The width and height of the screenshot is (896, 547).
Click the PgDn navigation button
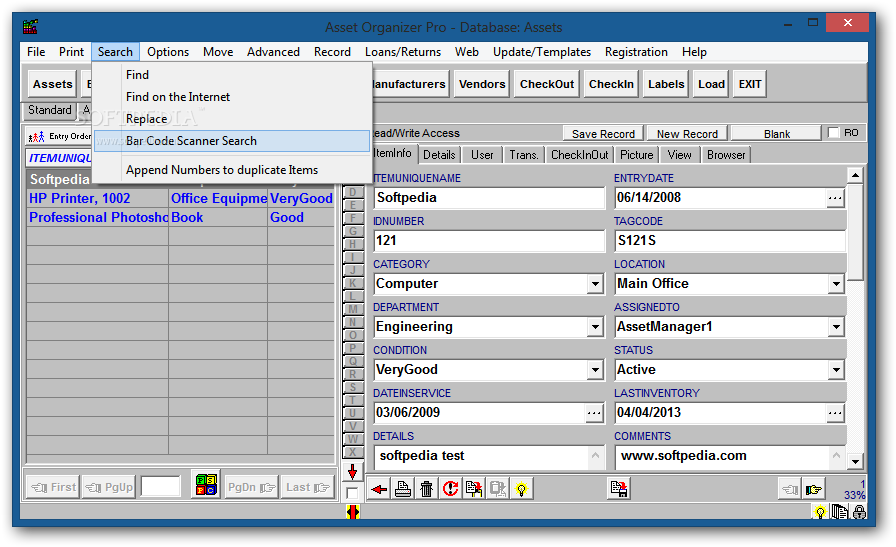(x=251, y=488)
